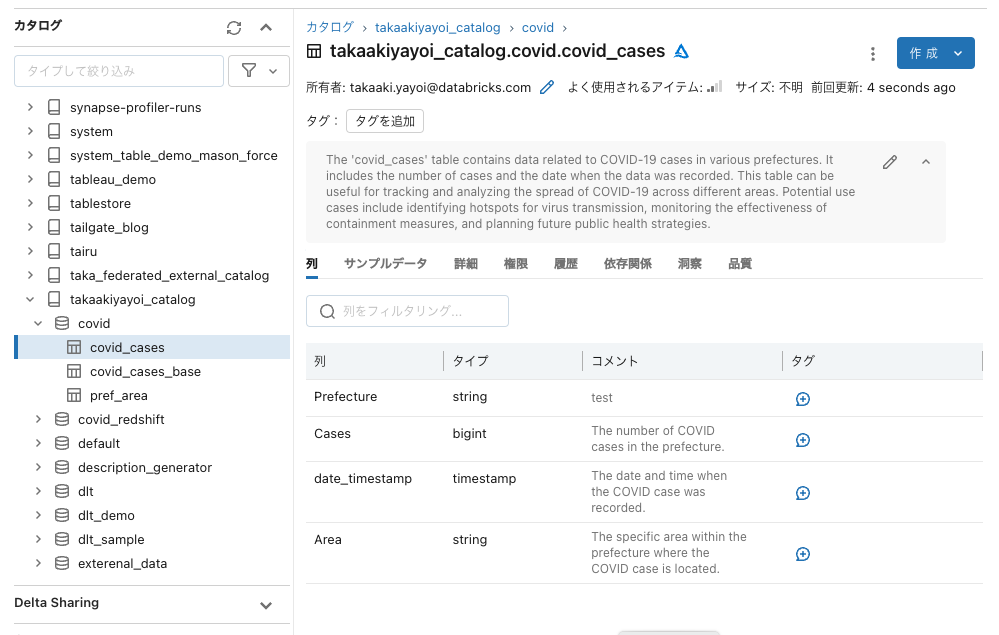Add a tag to the Prefecture column

pyautogui.click(x=802, y=398)
